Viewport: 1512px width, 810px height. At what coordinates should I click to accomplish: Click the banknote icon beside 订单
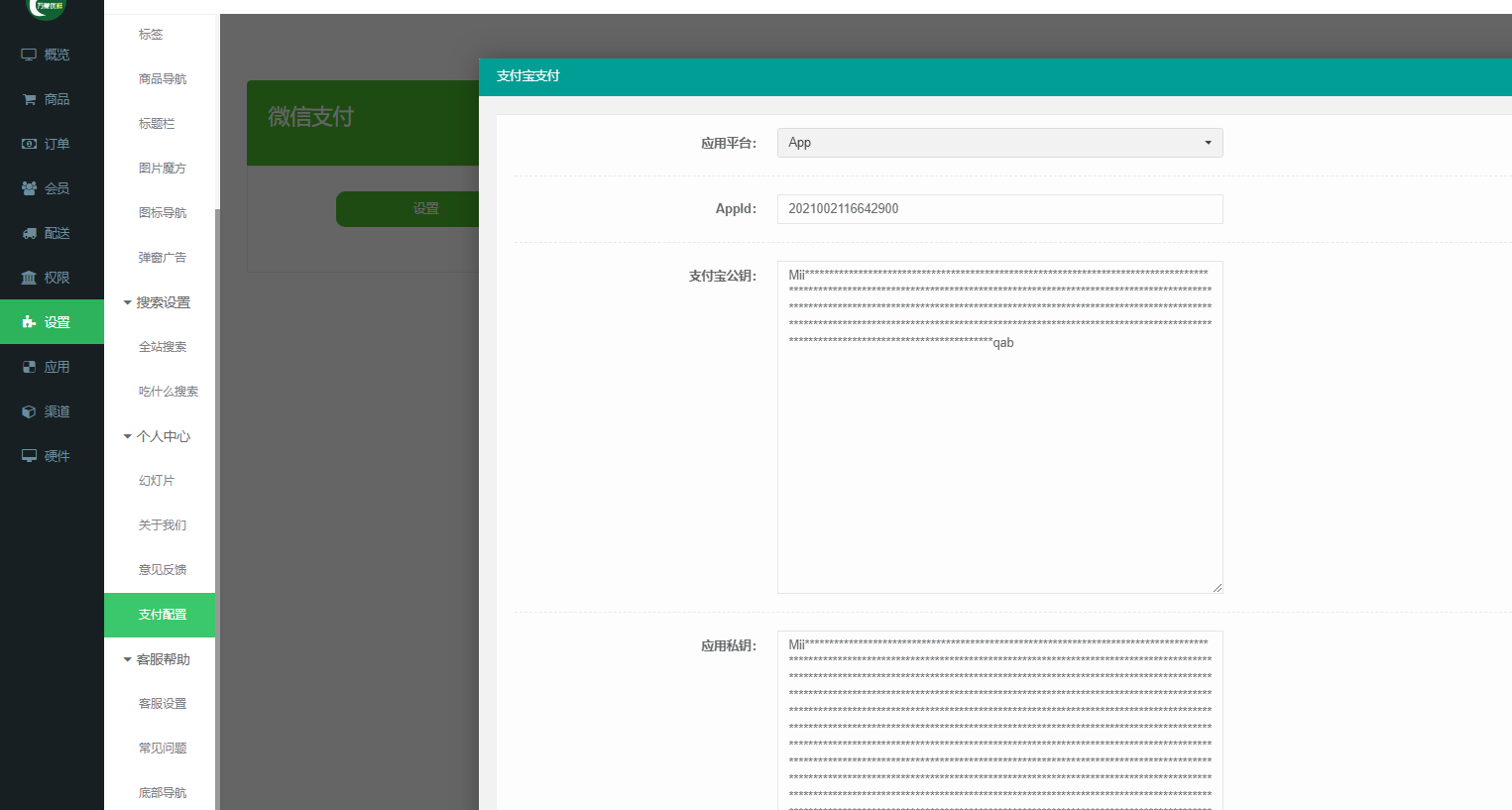click(x=29, y=144)
